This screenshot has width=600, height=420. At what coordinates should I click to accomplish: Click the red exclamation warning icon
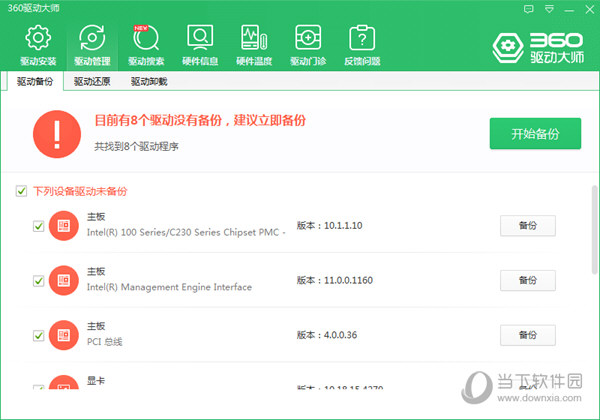pyautogui.click(x=57, y=134)
